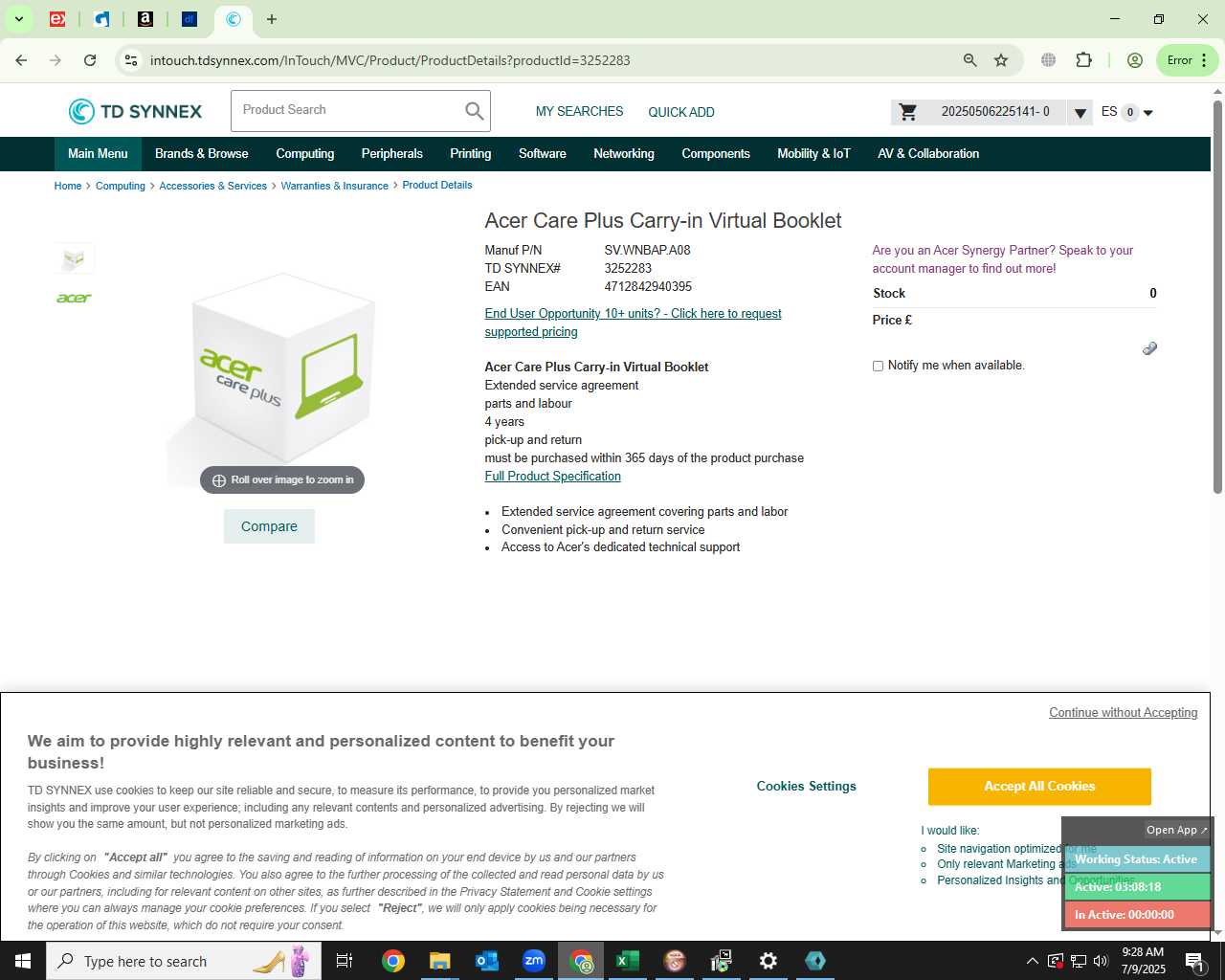Viewport: 1225px width, 980px height.
Task: Open the Chrome three-dot menu
Action: click(x=1204, y=60)
